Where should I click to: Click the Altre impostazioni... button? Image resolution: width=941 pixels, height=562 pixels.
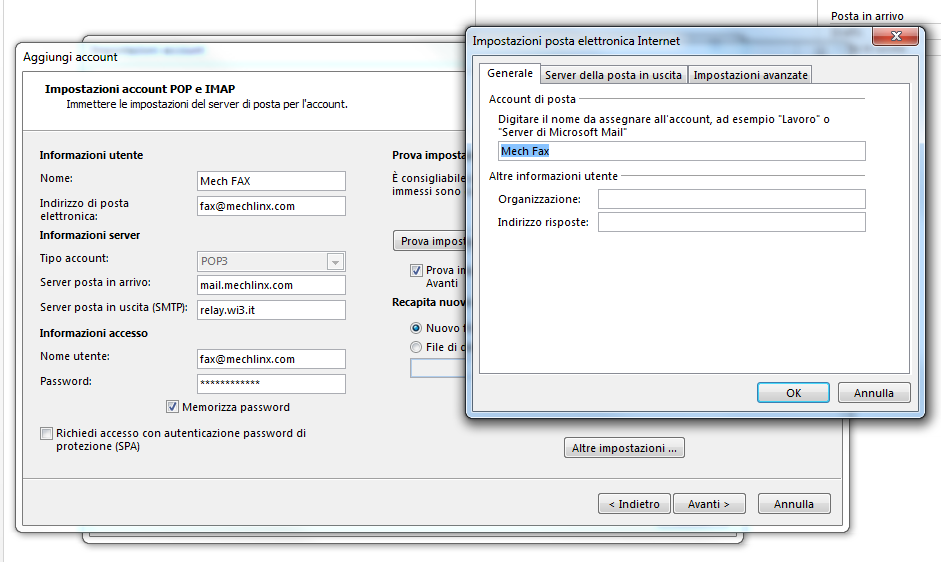(624, 448)
